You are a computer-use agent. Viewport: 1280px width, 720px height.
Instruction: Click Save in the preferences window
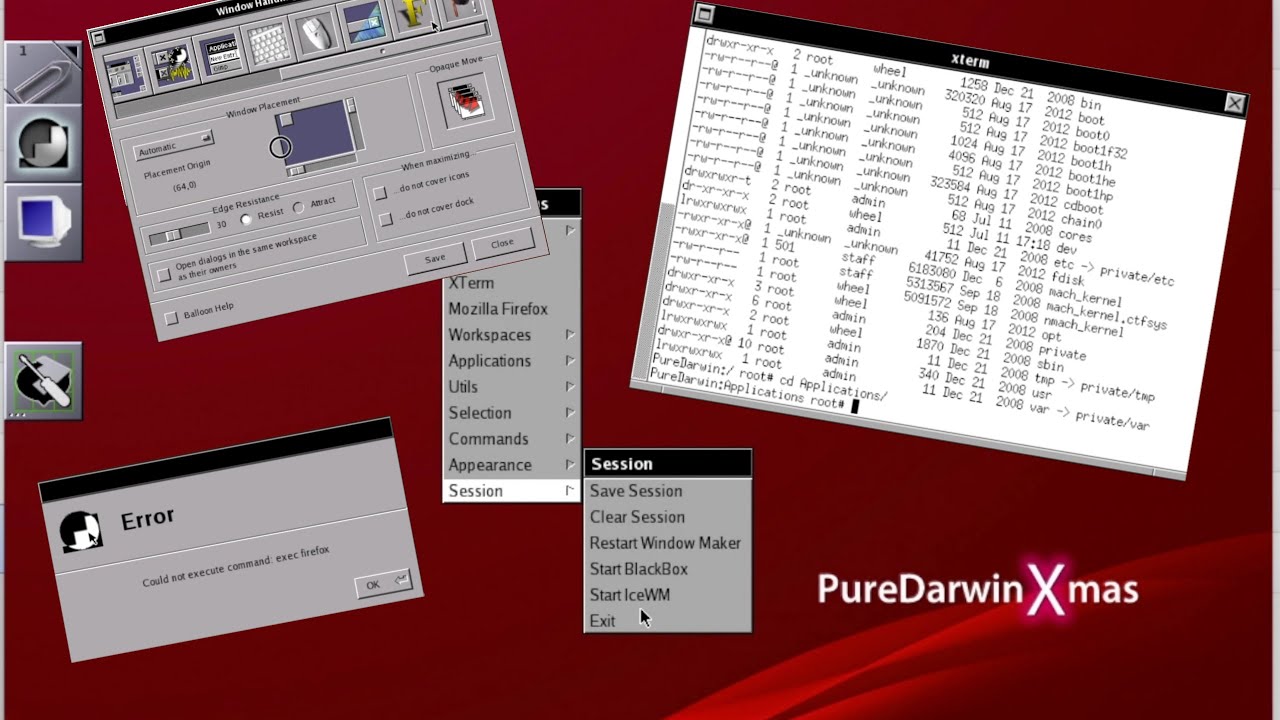[435, 258]
